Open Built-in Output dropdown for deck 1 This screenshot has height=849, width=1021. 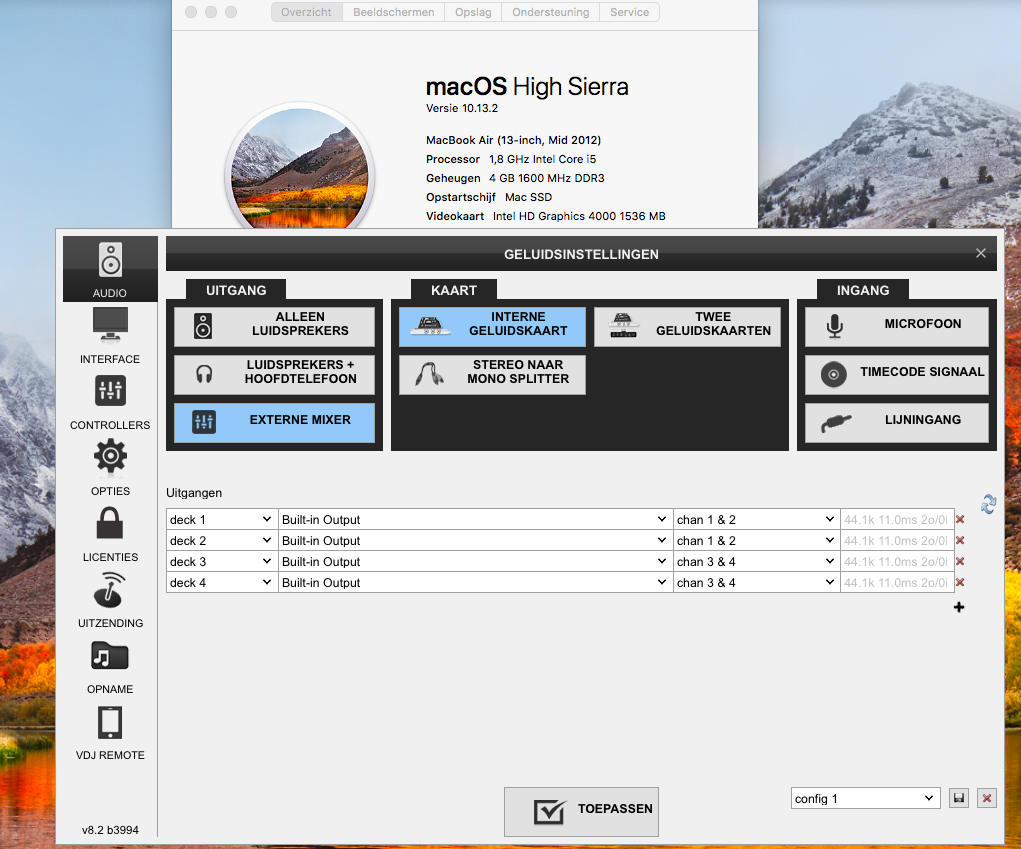coord(475,520)
